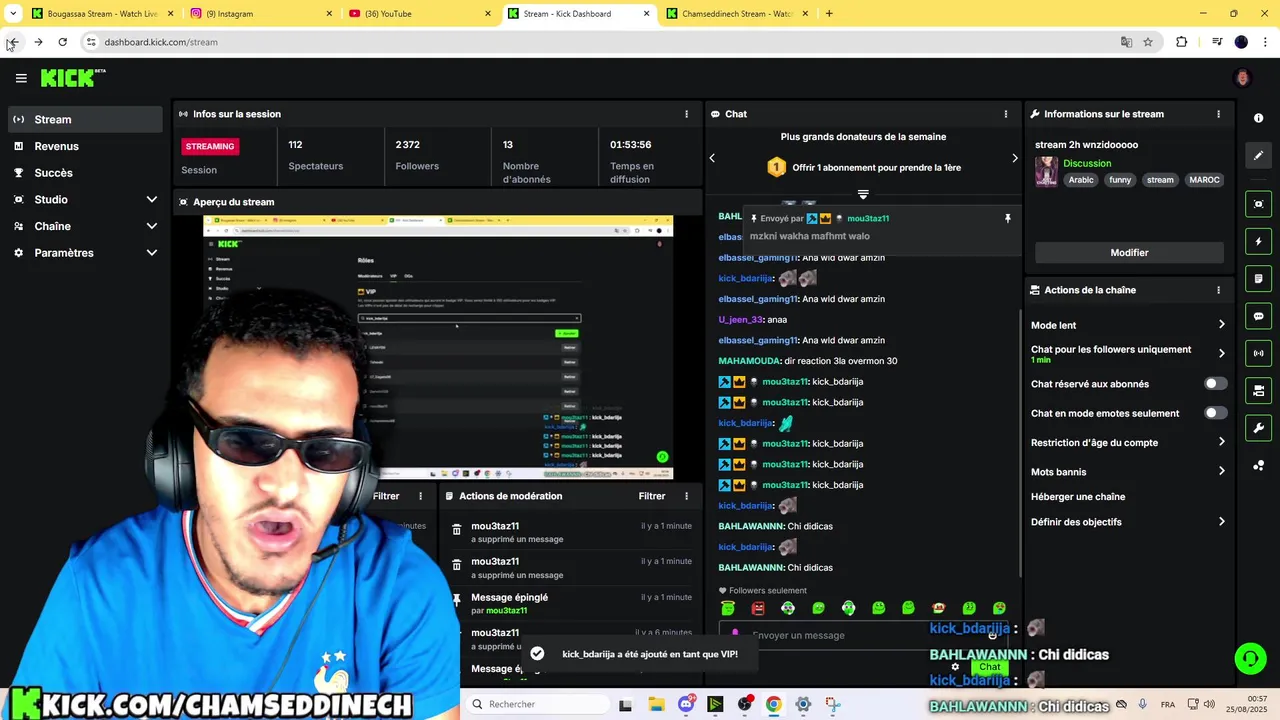Image resolution: width=1280 pixels, height=720 pixels.
Task: Open Définir des objectifs chevron
Action: tap(1221, 522)
